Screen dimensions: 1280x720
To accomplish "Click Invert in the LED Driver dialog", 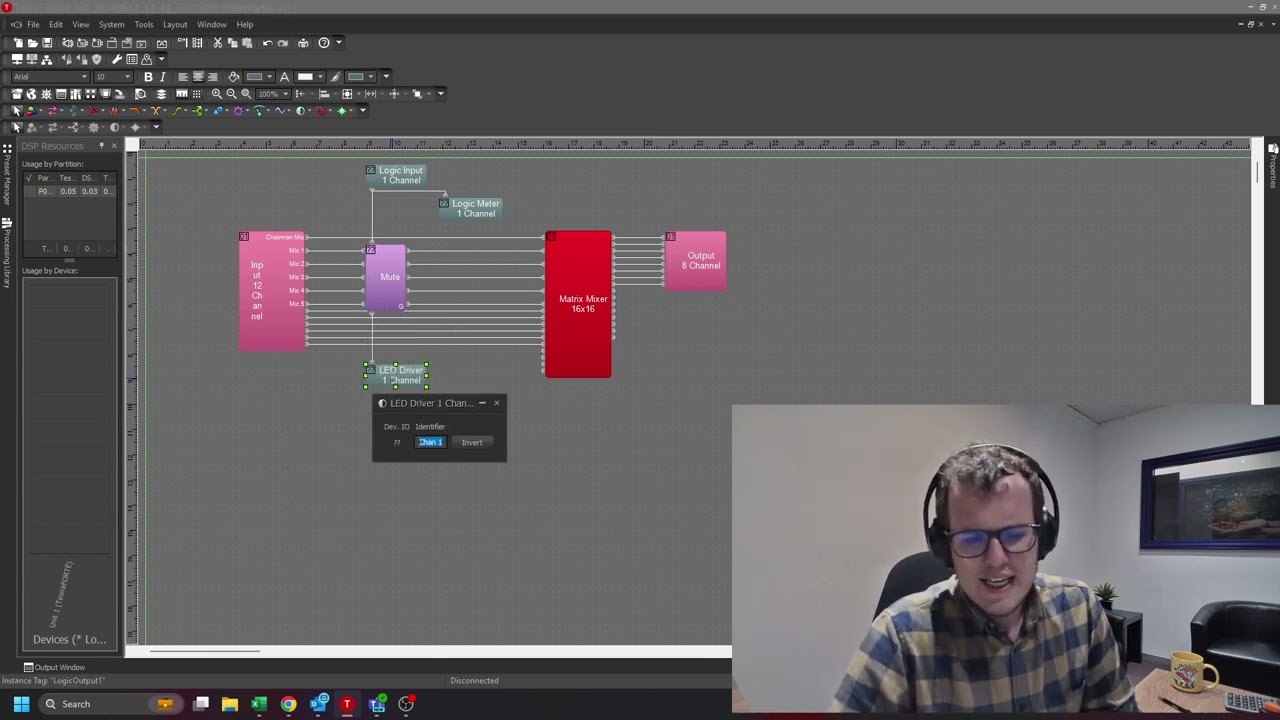I will click(x=472, y=442).
